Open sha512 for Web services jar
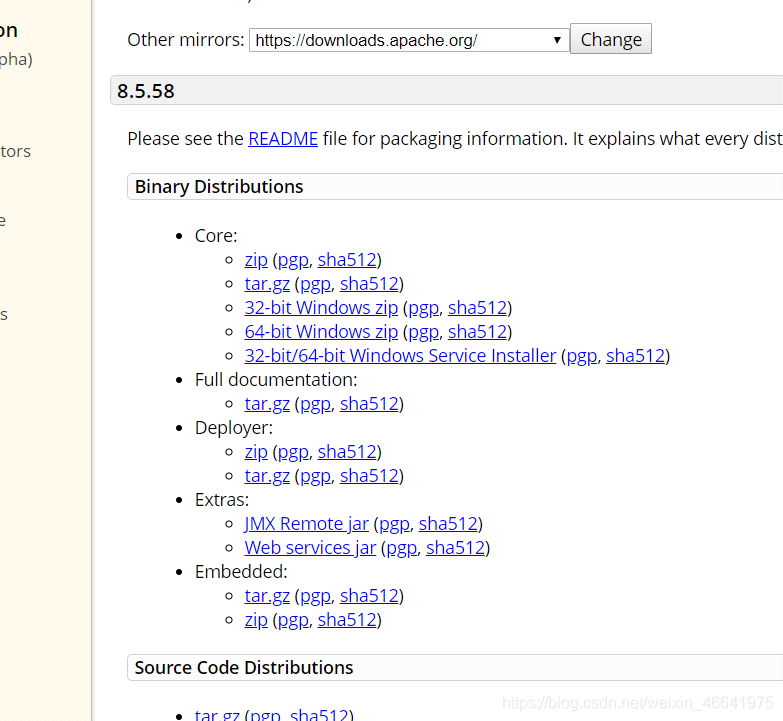 tap(455, 548)
